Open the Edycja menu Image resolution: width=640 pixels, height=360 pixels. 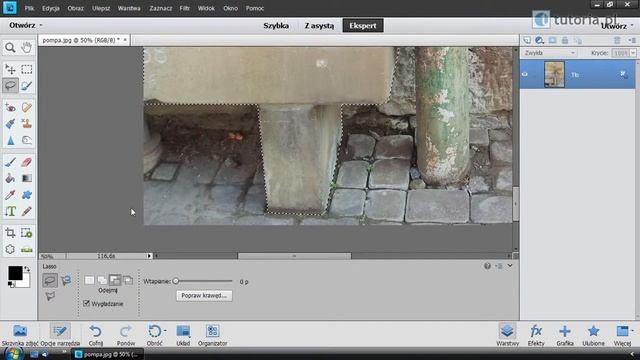[51, 8]
